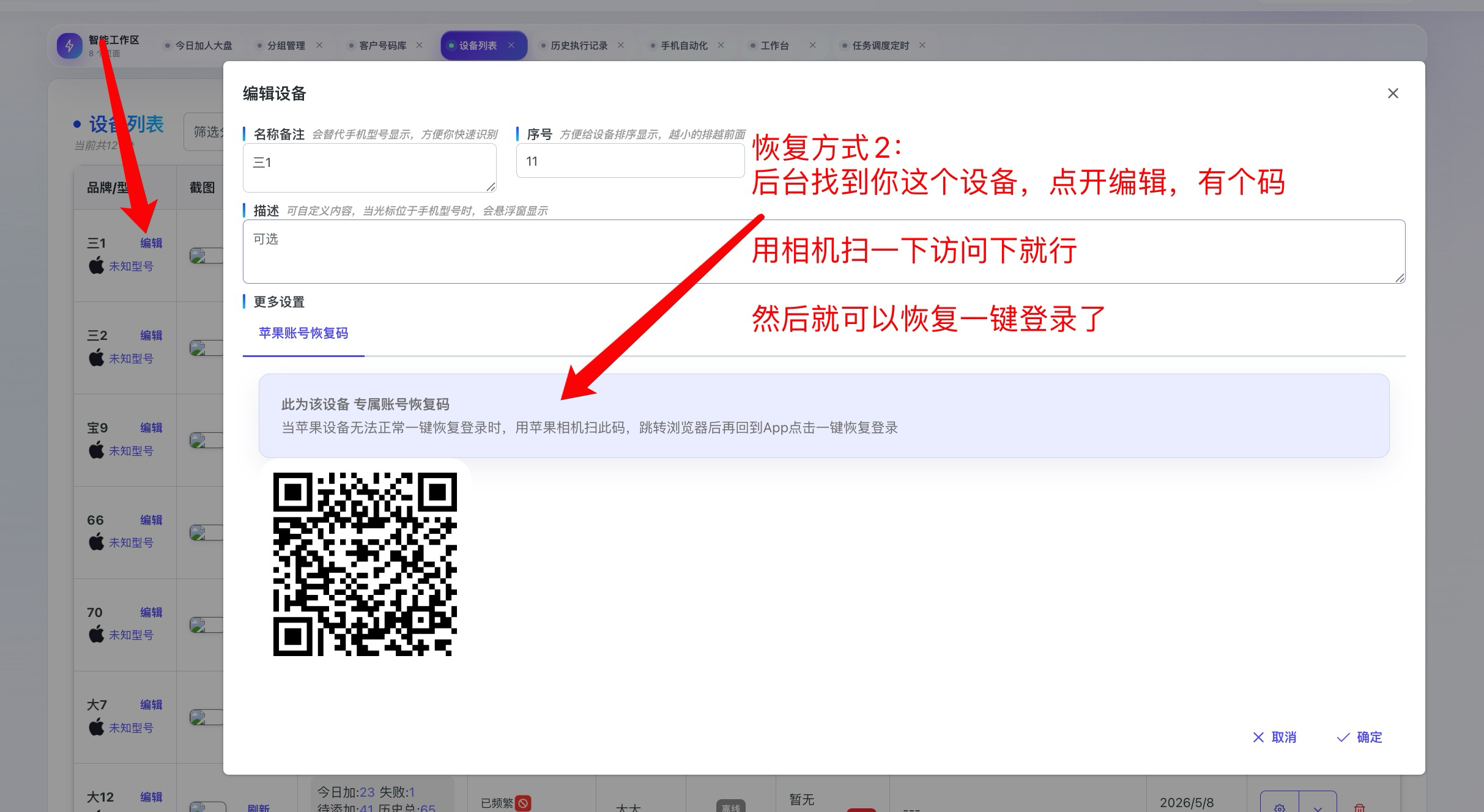Open the screenshot thumbnail for 66
Viewport: 1484px width, 812px height.
click(x=206, y=533)
